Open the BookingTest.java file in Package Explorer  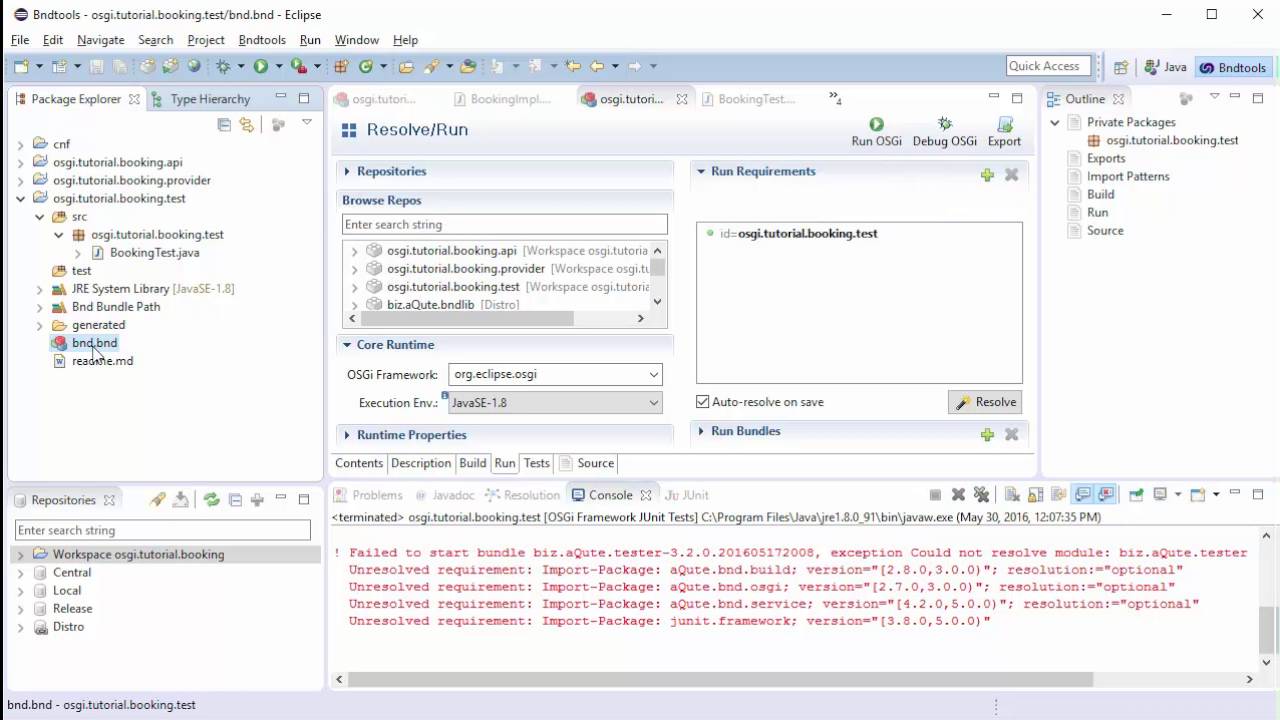[x=154, y=253]
